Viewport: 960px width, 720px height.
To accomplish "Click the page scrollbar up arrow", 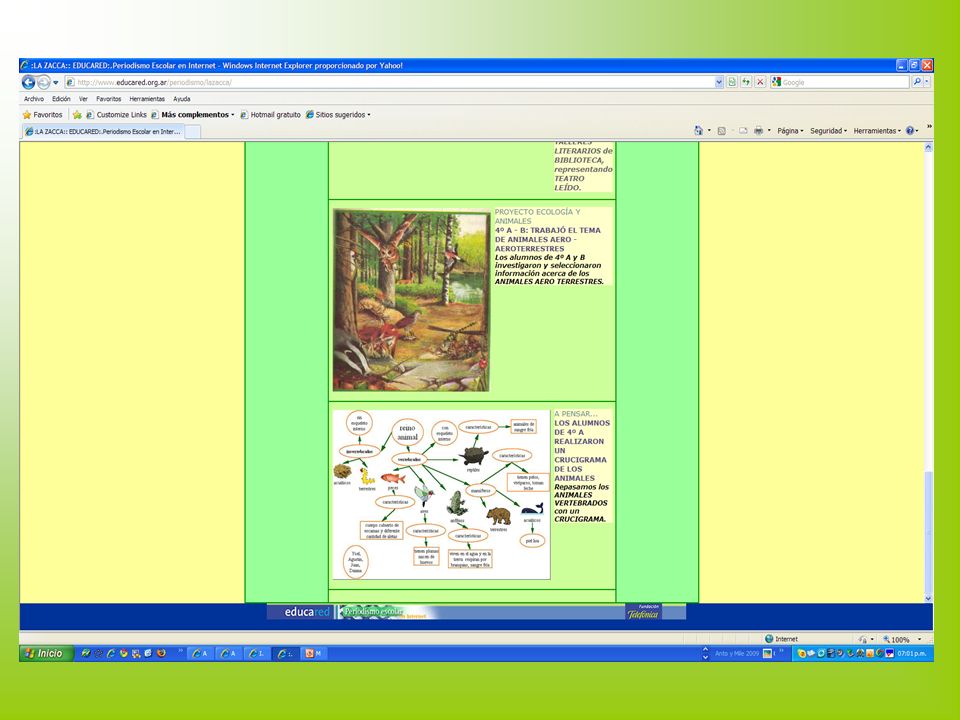I will [x=928, y=147].
